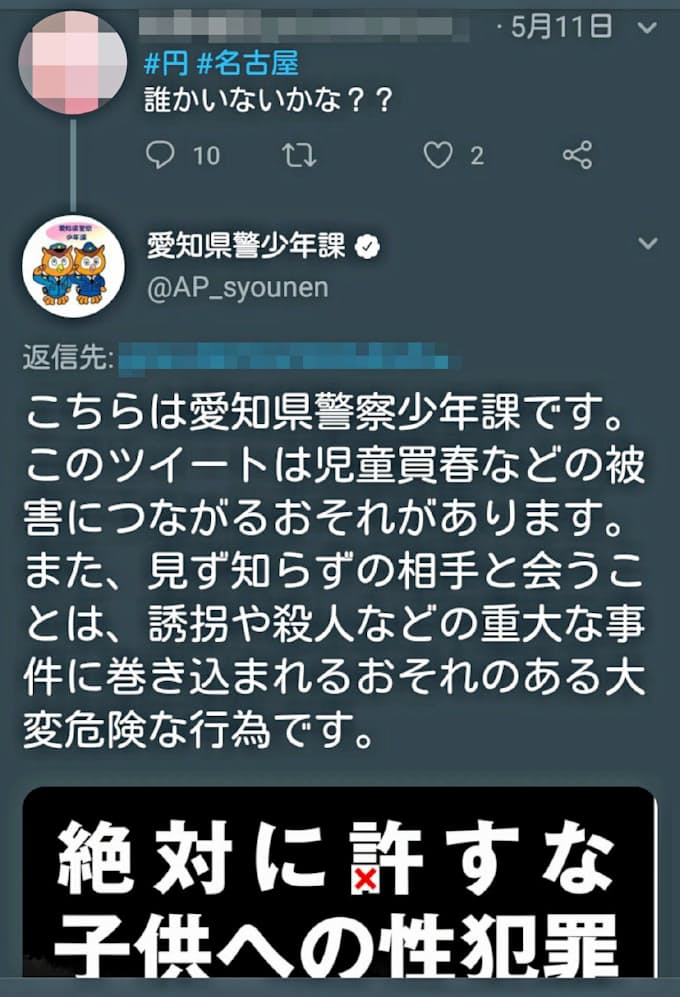Open the @AP_syounen handle
This screenshot has width=680, height=997.
(x=238, y=288)
